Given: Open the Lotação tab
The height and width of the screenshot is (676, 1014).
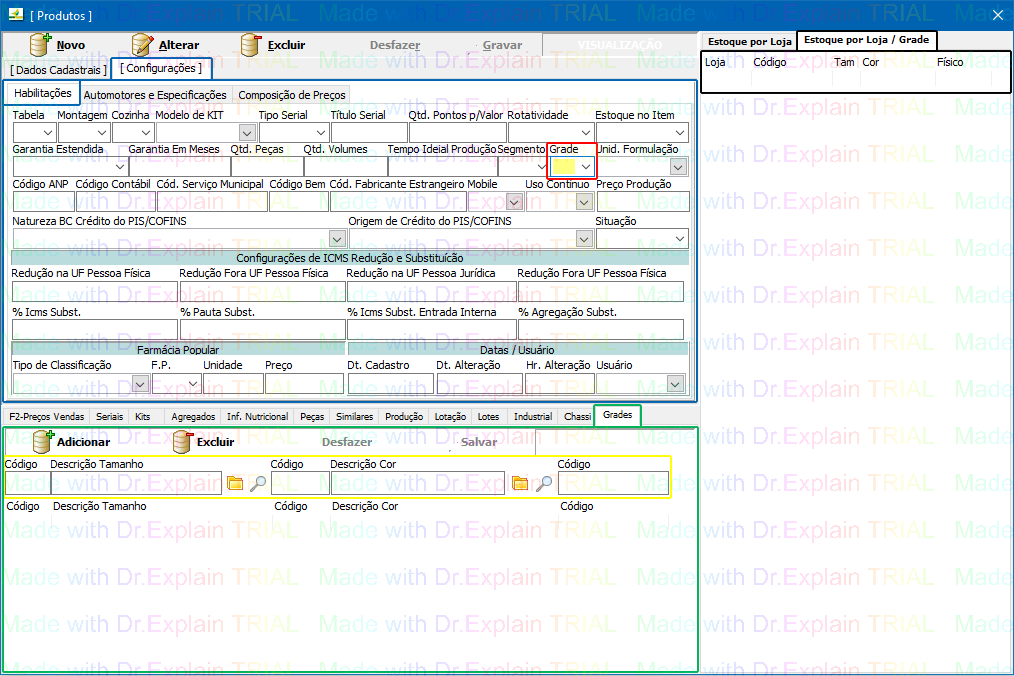Looking at the screenshot, I should tap(450, 417).
